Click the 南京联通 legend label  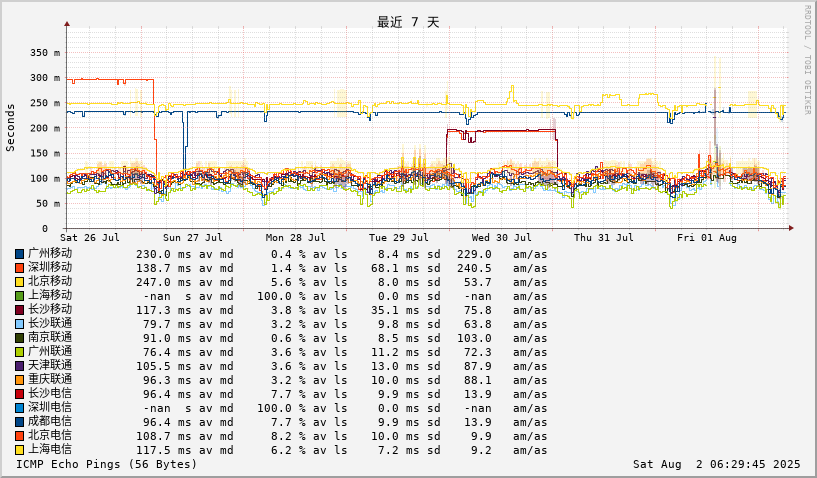pos(50,338)
